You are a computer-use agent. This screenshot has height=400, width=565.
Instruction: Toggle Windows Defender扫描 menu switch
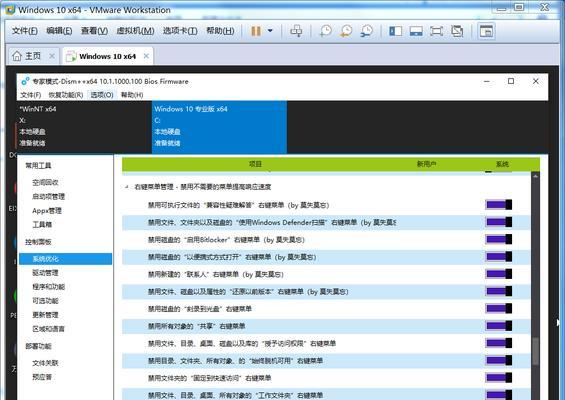click(499, 222)
